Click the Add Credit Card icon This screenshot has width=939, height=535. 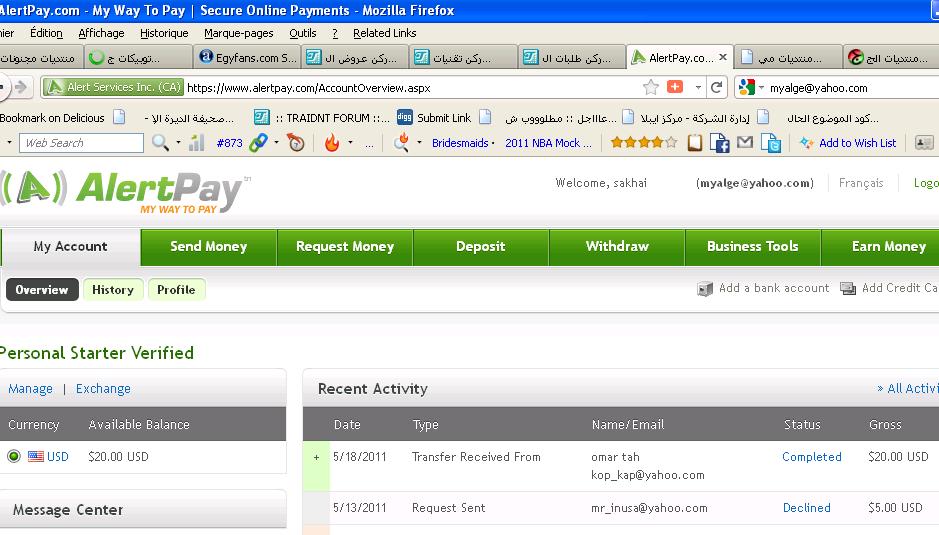848,289
